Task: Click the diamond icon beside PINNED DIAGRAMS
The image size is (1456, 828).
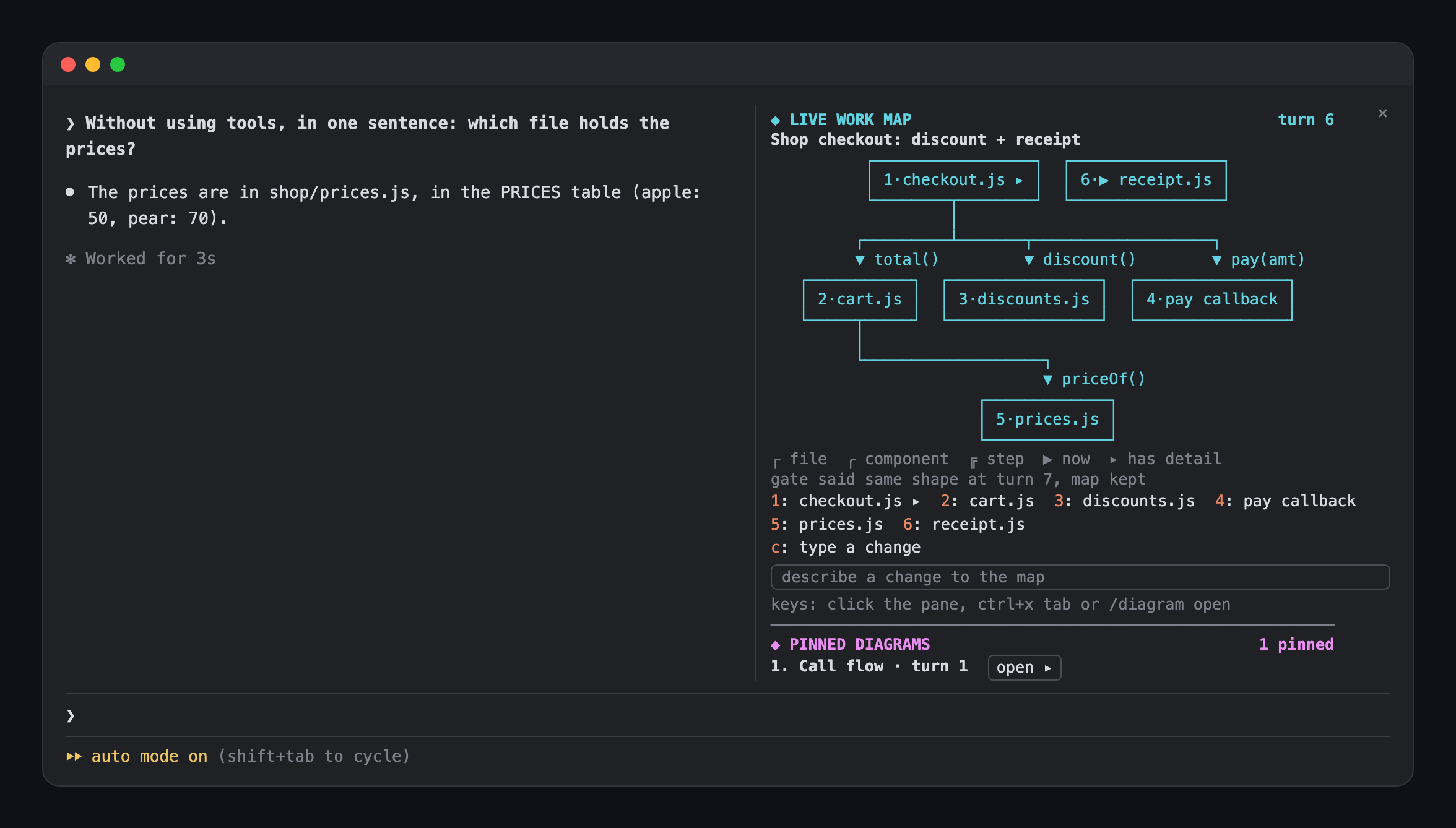Action: click(x=775, y=645)
